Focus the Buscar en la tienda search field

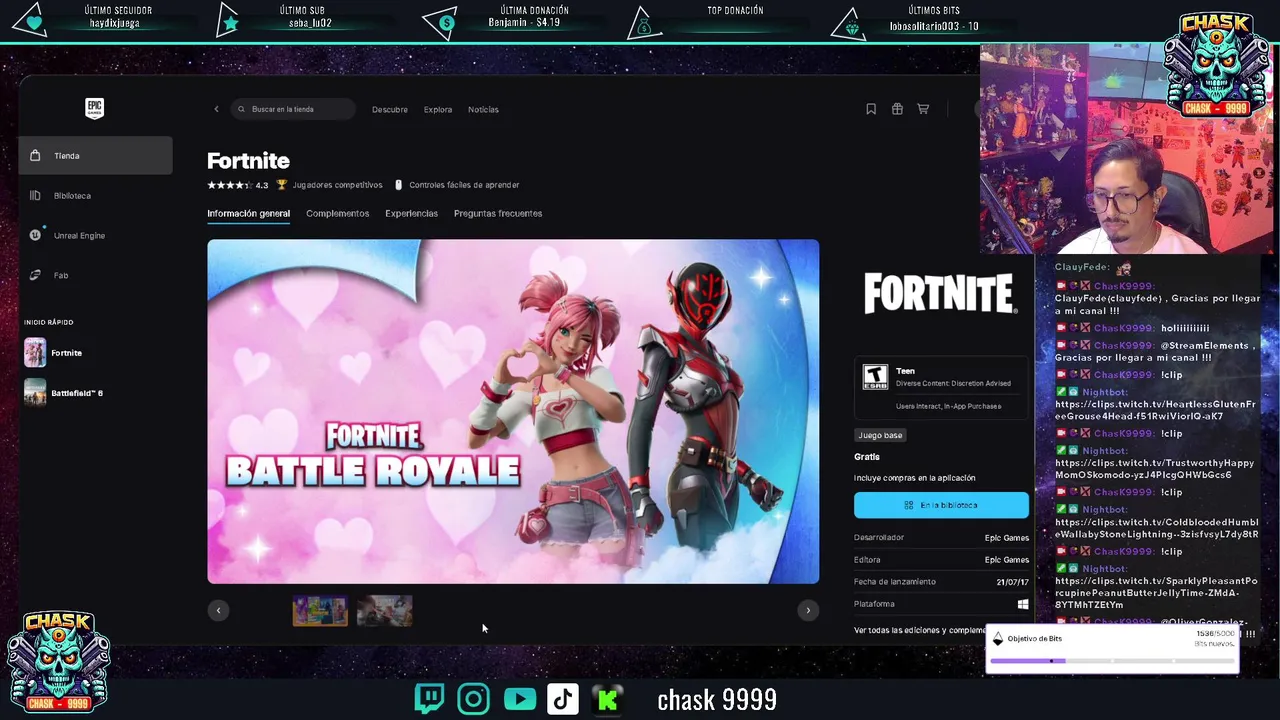(293, 109)
